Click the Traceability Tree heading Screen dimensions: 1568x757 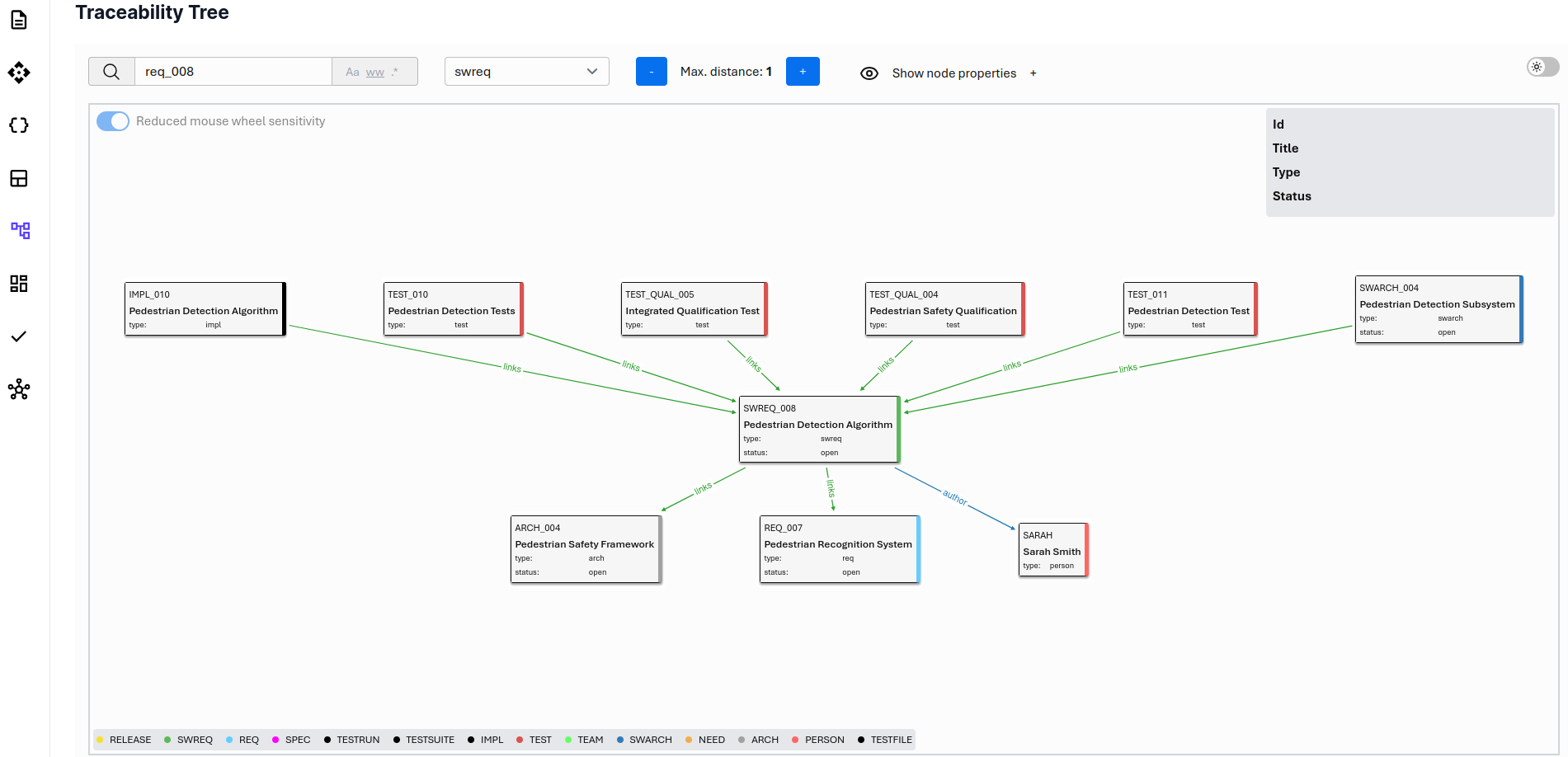153,12
